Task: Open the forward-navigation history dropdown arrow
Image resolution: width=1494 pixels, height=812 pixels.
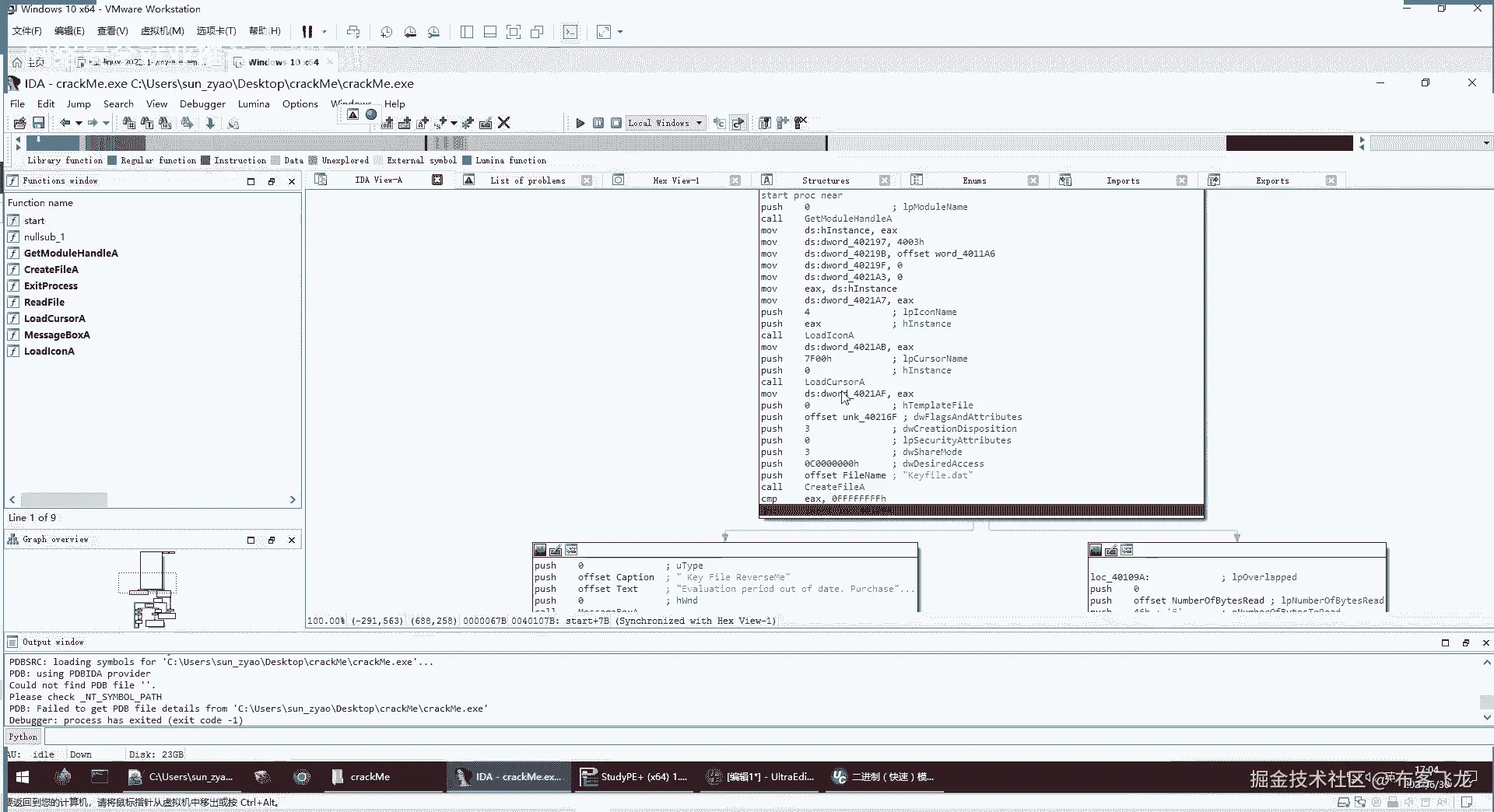Action: click(x=106, y=123)
